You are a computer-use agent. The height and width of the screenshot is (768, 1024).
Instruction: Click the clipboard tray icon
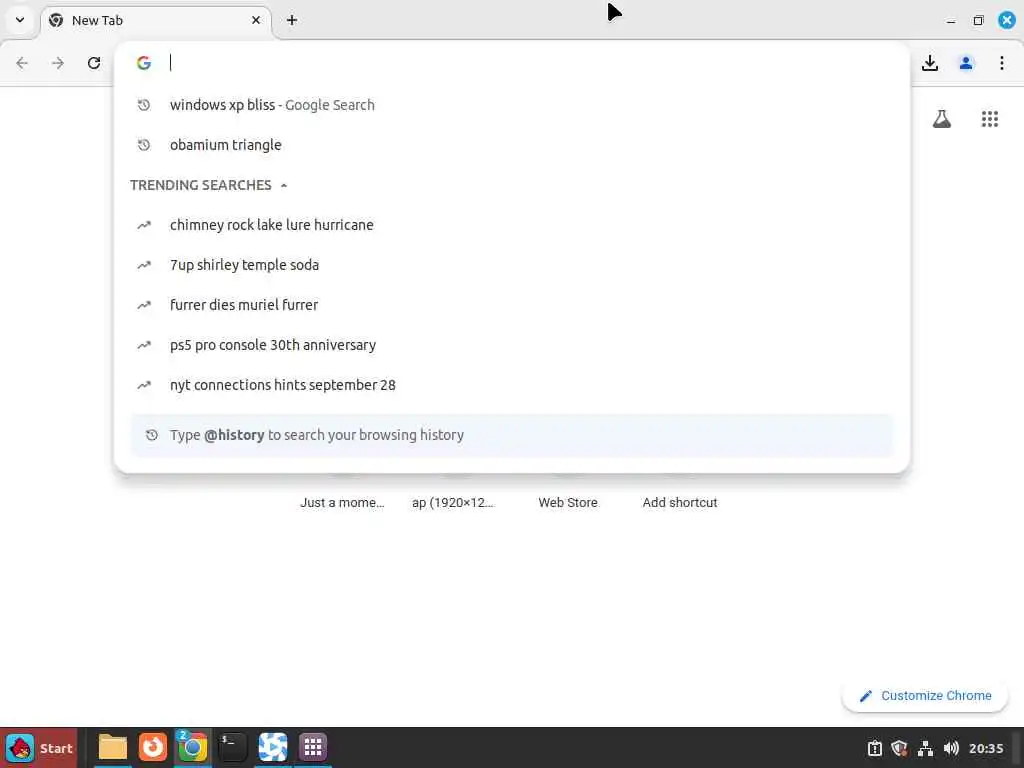coord(874,748)
